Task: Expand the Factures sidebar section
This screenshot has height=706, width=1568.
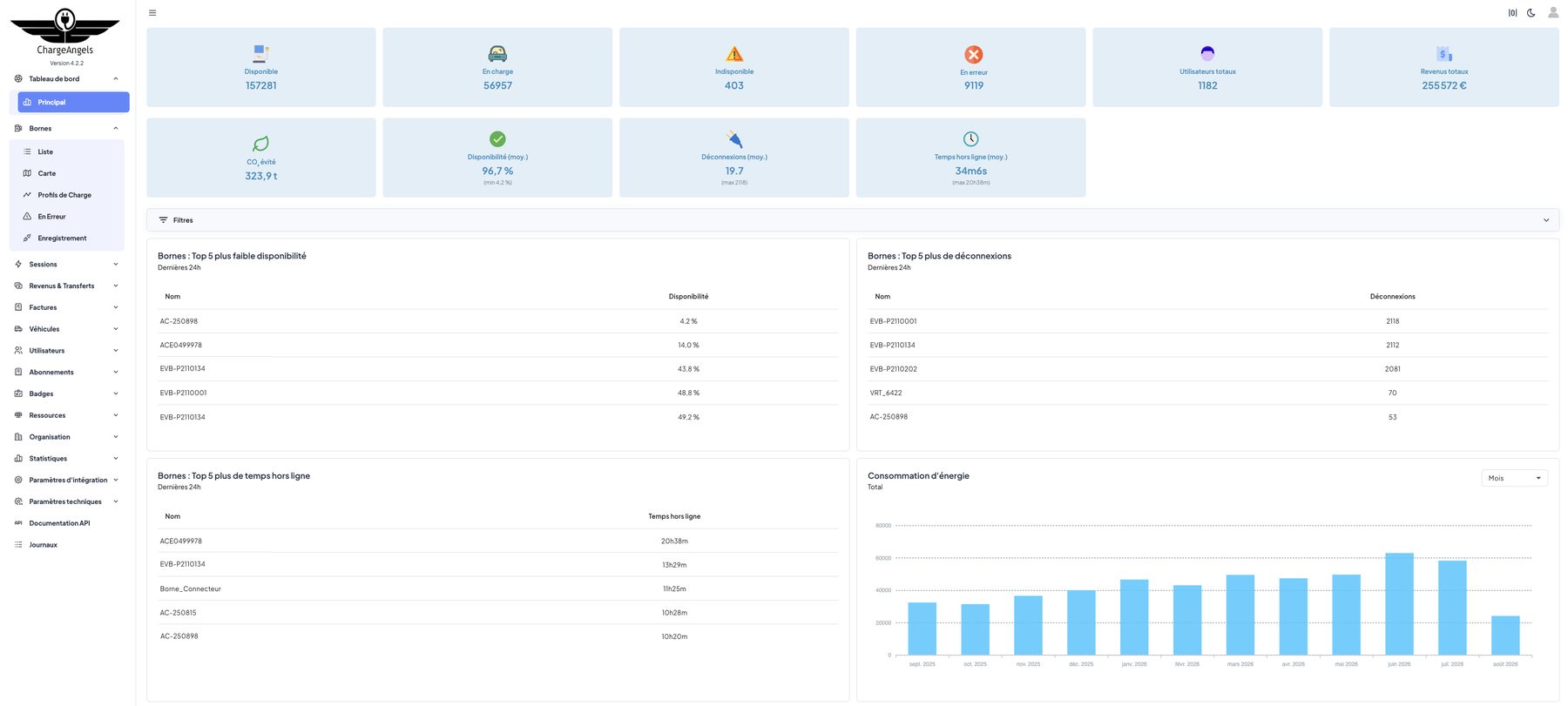Action: coord(116,307)
